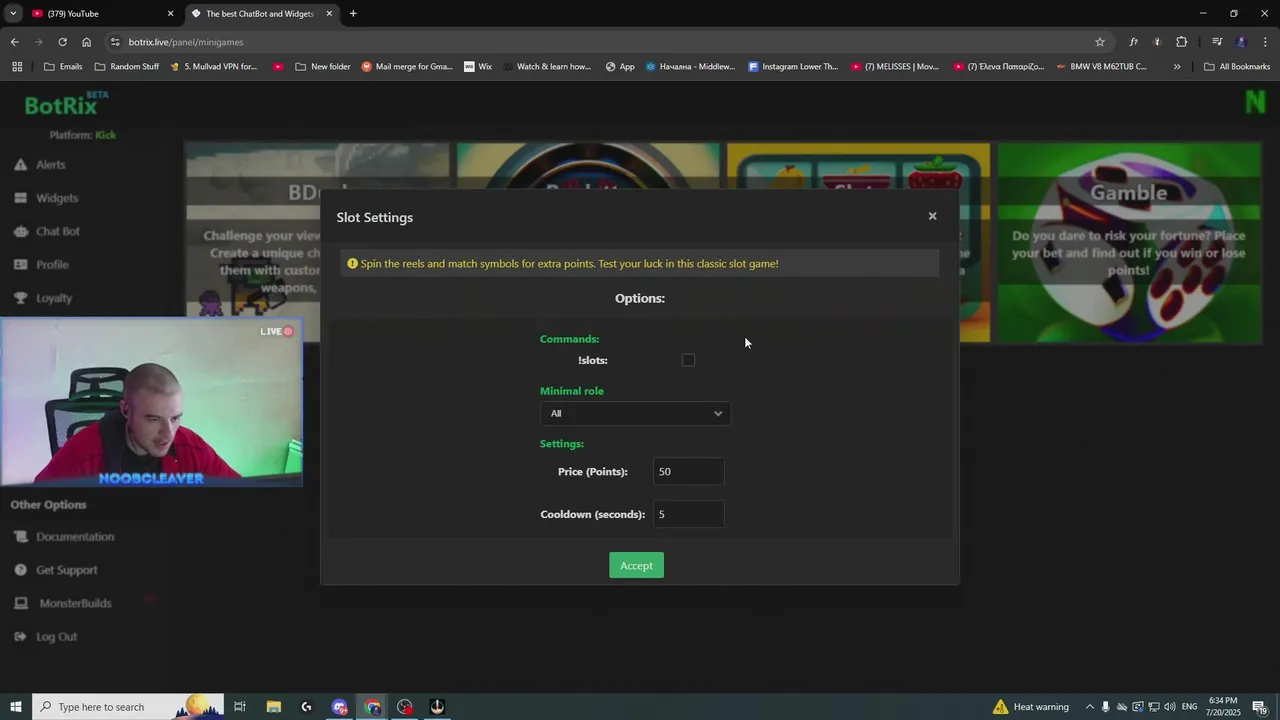Click the Documentation book icon

point(20,537)
